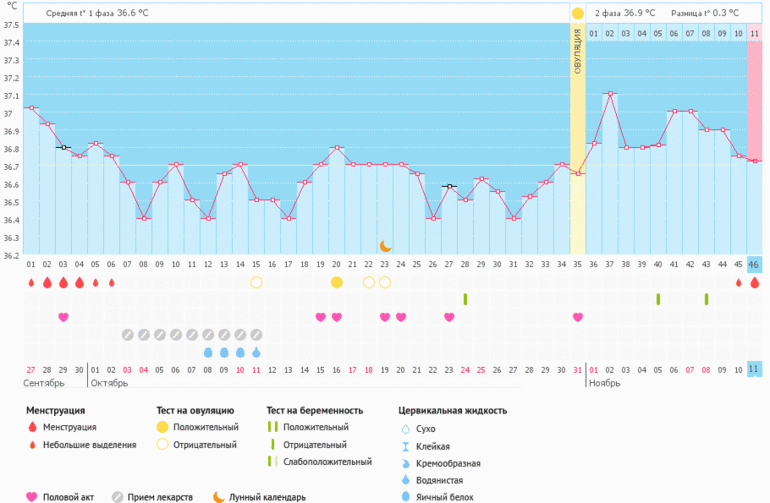Click the intercourse heart under cycle day 24

tap(401, 317)
